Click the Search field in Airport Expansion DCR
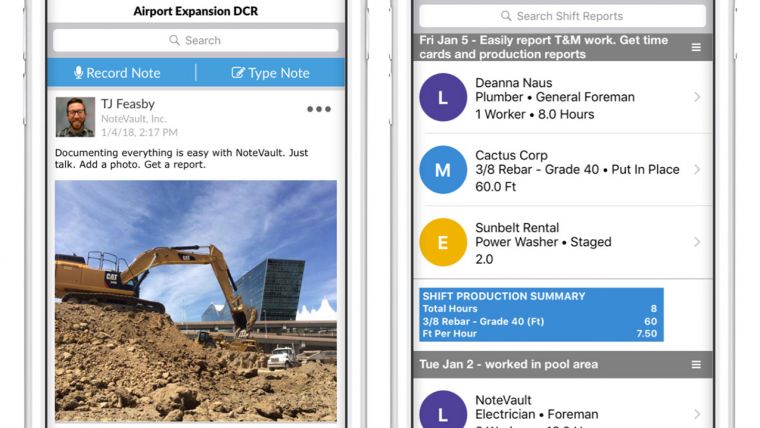Screen dimensions: 760x428 (196, 40)
